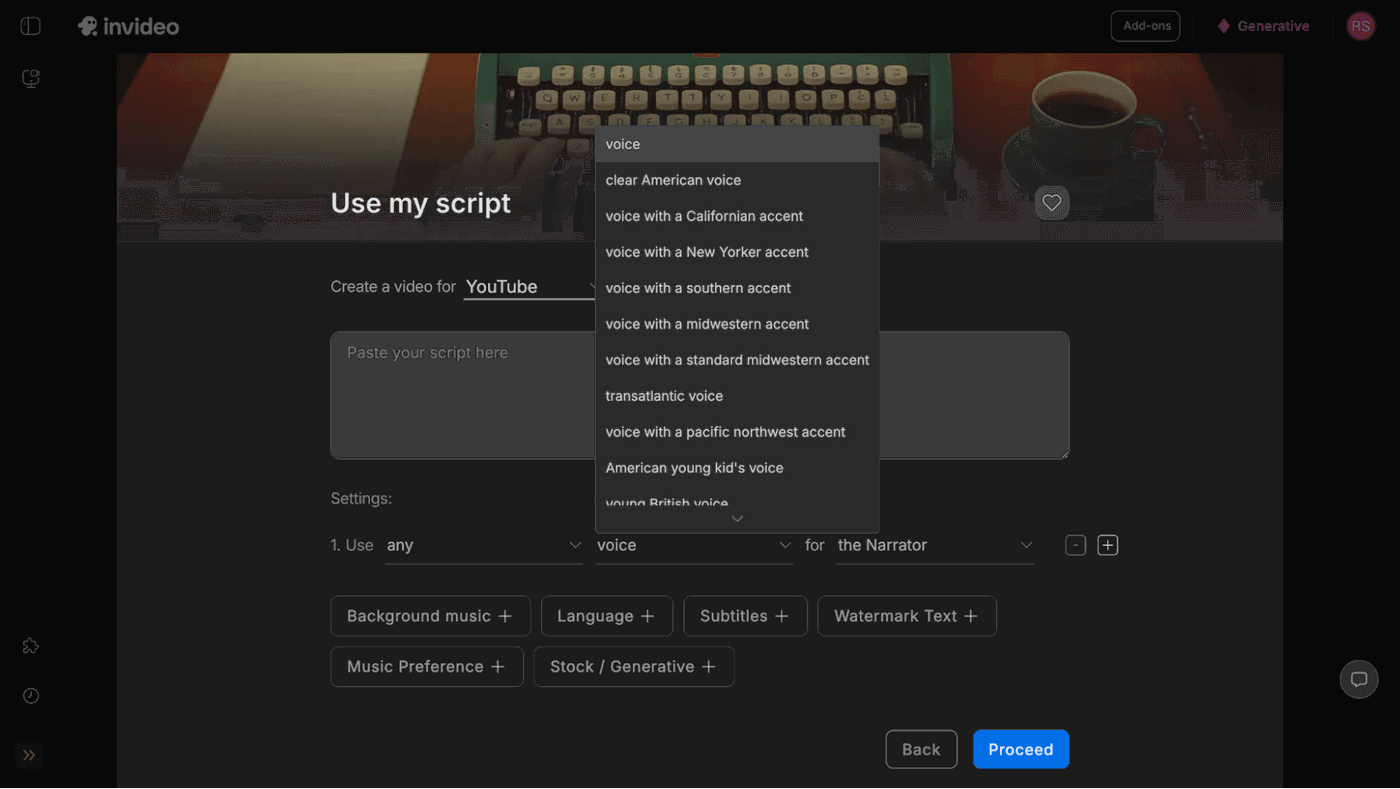Viewport: 1400px width, 789px height.
Task: Expand the sidebar with double-chevron icon
Action: (29, 755)
